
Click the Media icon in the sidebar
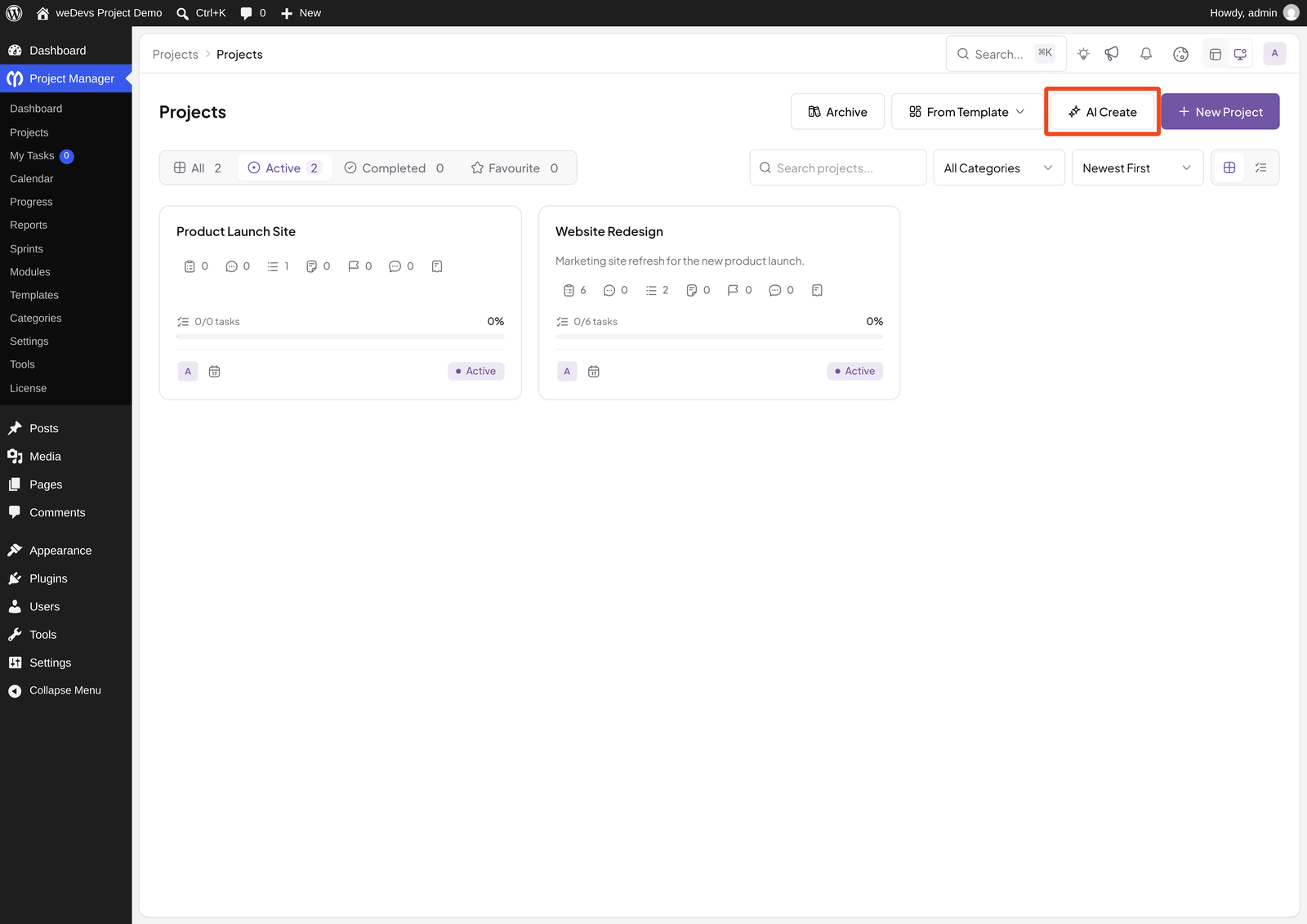click(15, 457)
